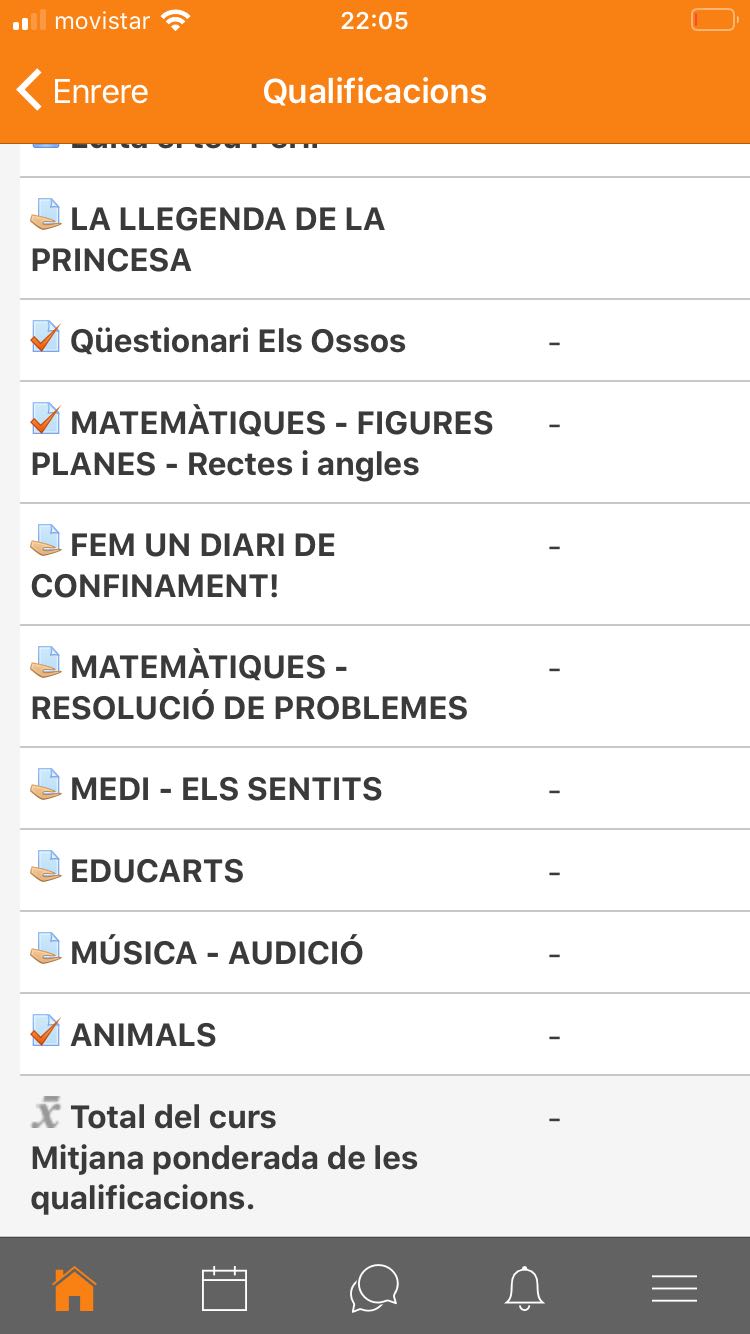This screenshot has height=1334, width=750.
Task: Tap the Qualificacions page title
Action: pyautogui.click(x=374, y=92)
